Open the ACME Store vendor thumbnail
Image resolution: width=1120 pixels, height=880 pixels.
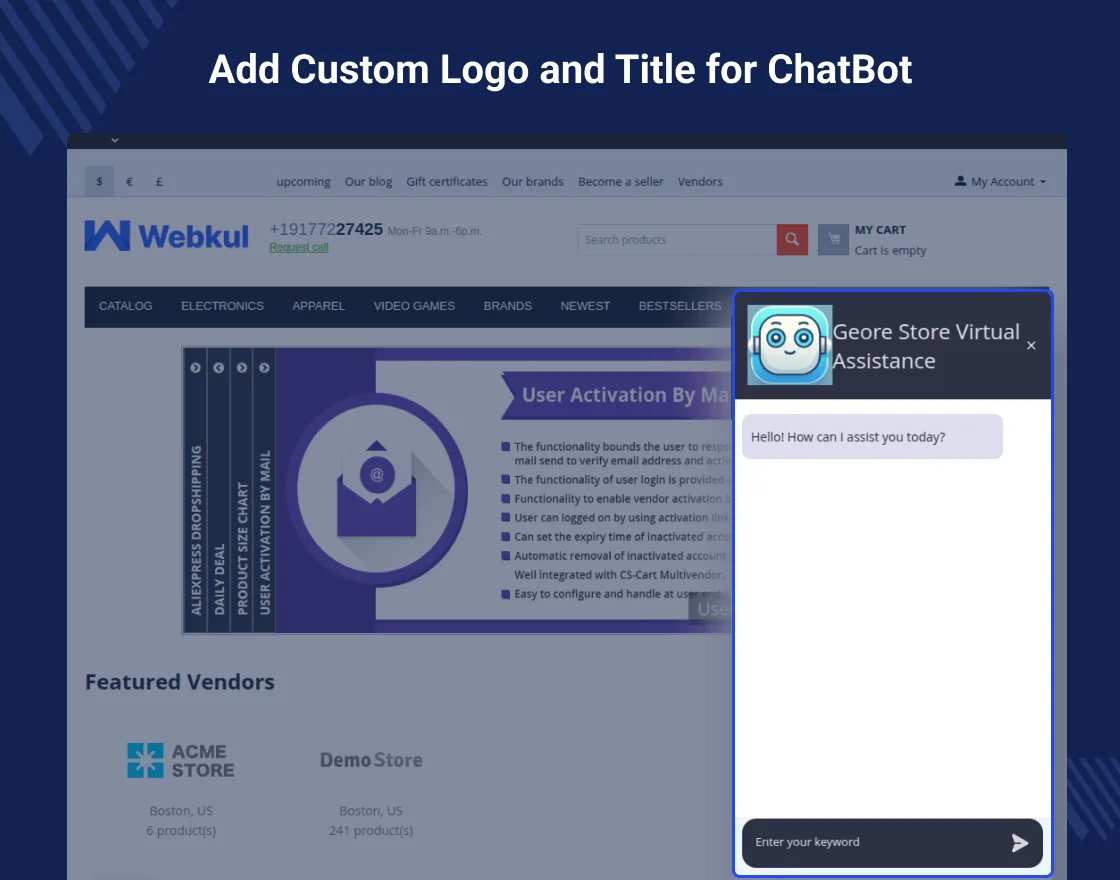click(180, 761)
